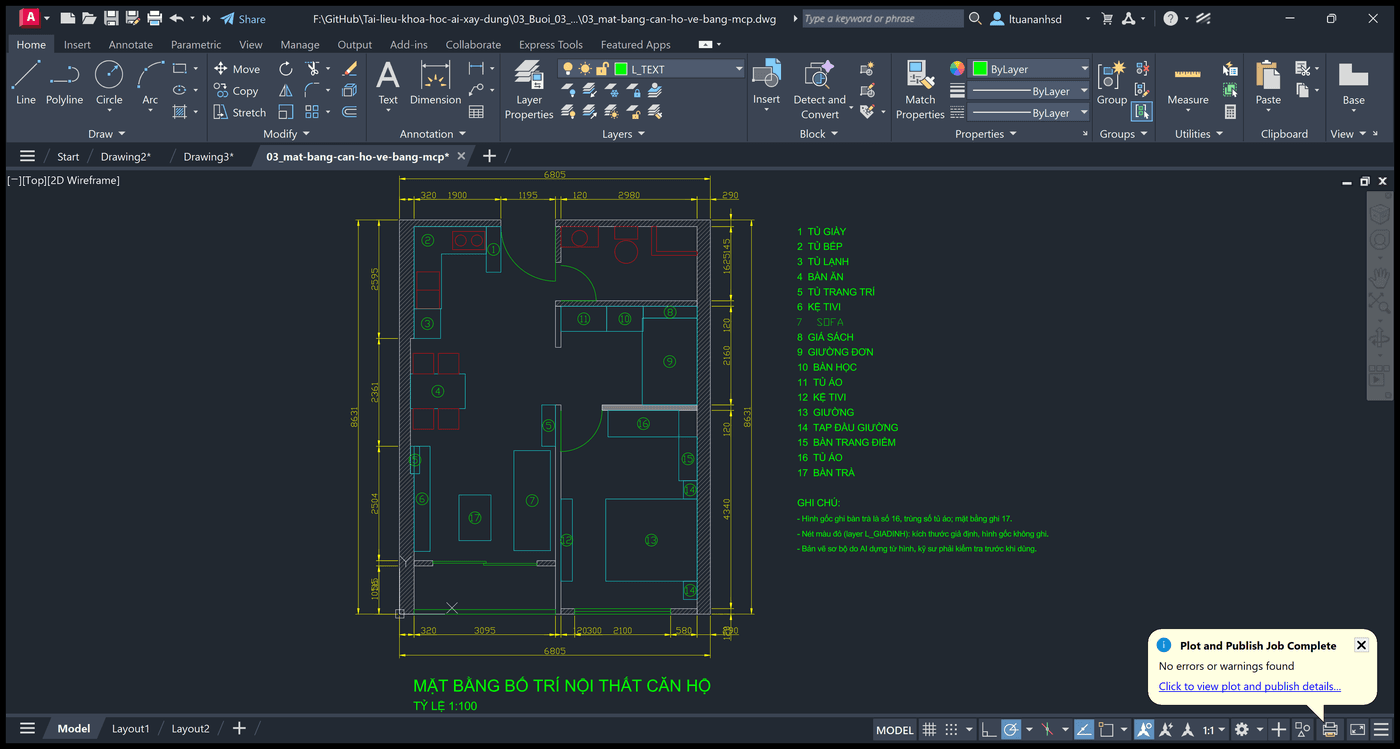Click the green ByLayer object color swatch
1400x749 pixels.
[980, 69]
